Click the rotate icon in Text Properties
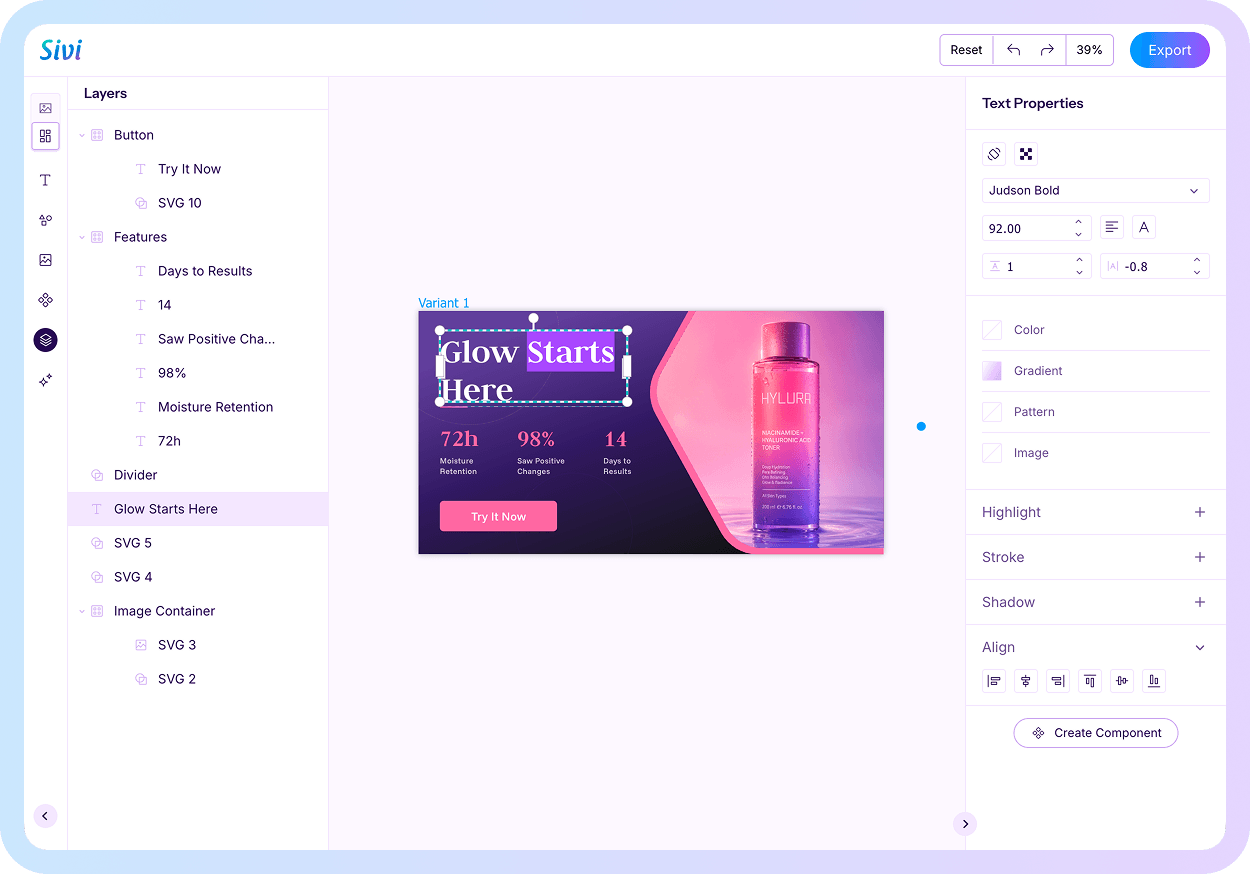 tap(994, 154)
